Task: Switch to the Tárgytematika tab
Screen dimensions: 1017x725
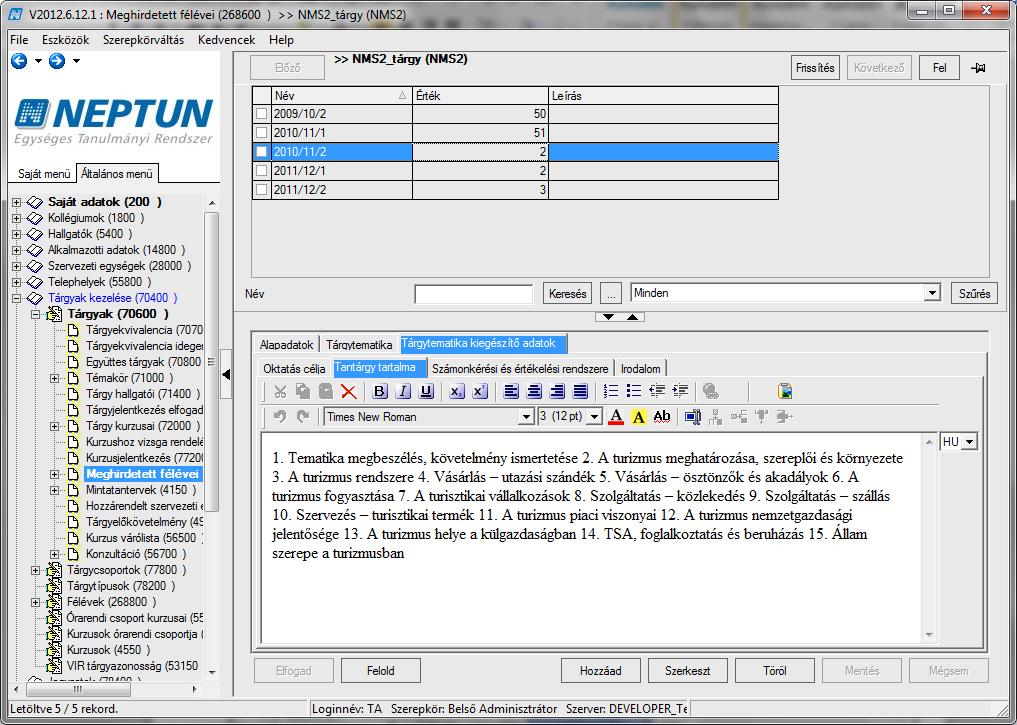Action: (x=359, y=344)
